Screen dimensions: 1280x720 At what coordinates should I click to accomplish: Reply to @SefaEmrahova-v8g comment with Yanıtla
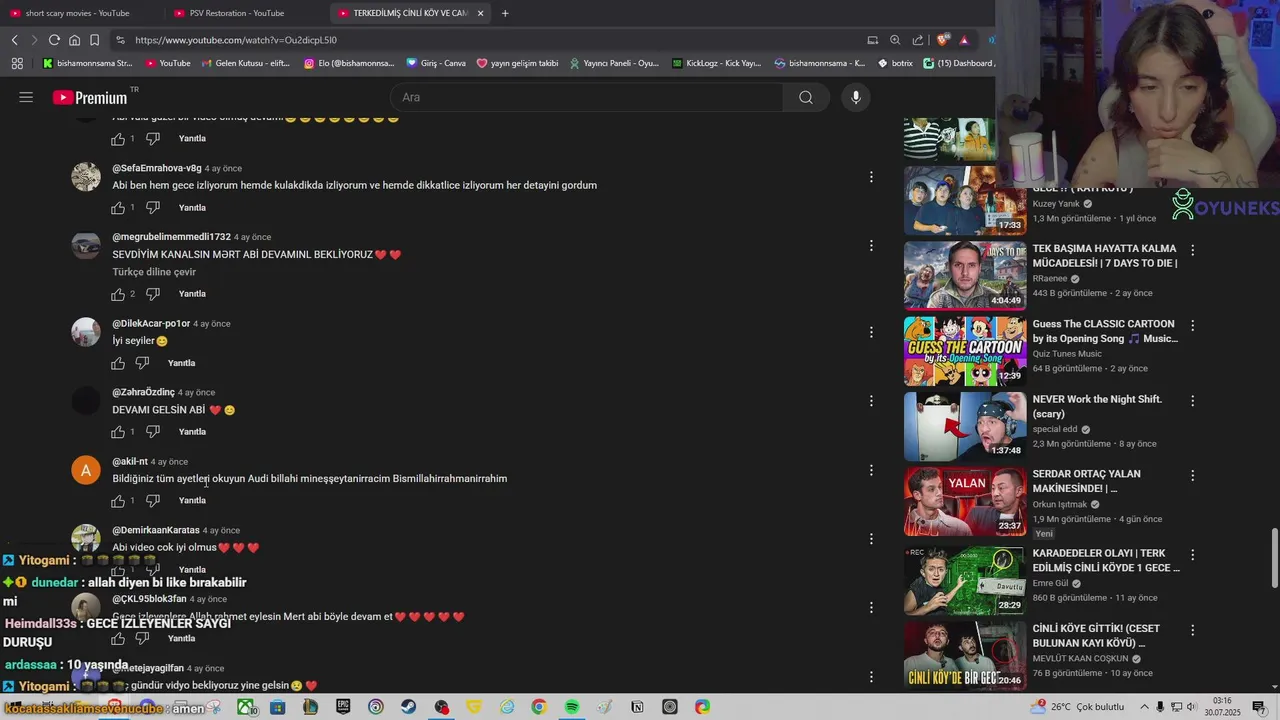pyautogui.click(x=192, y=208)
